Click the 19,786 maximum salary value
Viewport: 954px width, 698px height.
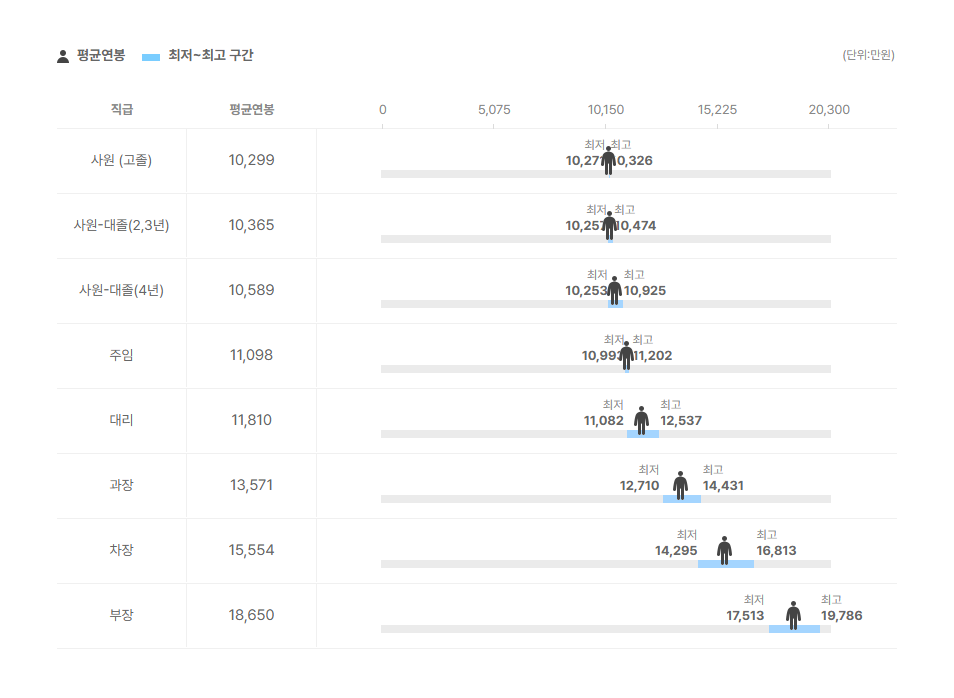(x=841, y=616)
